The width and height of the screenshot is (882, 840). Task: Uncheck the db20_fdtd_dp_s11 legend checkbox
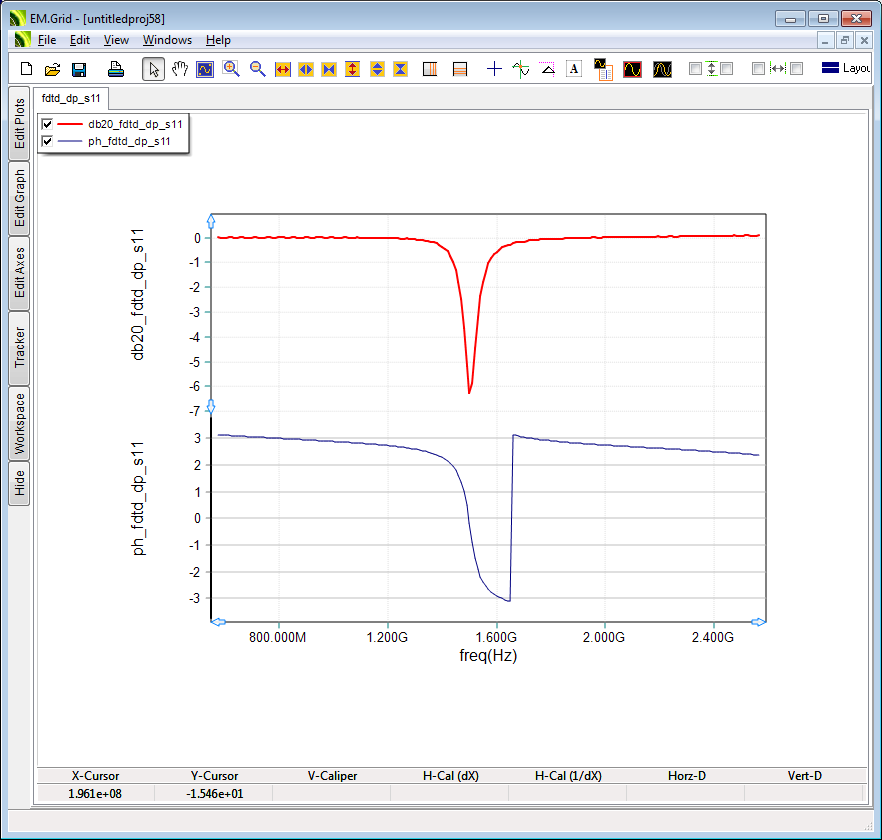[x=47, y=125]
